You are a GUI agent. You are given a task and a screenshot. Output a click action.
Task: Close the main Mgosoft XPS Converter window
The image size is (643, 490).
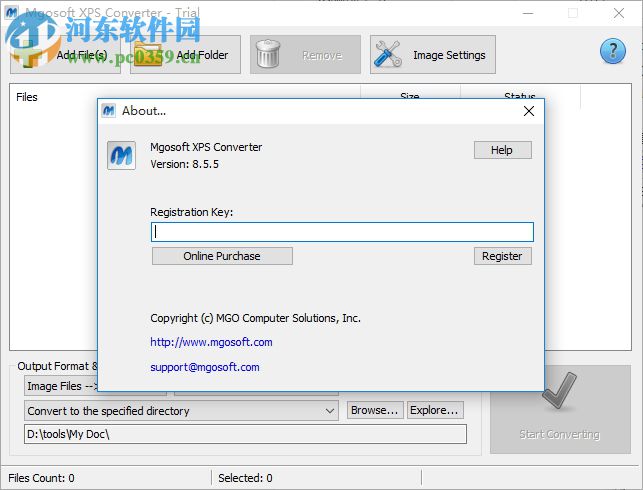pyautogui.click(x=619, y=13)
